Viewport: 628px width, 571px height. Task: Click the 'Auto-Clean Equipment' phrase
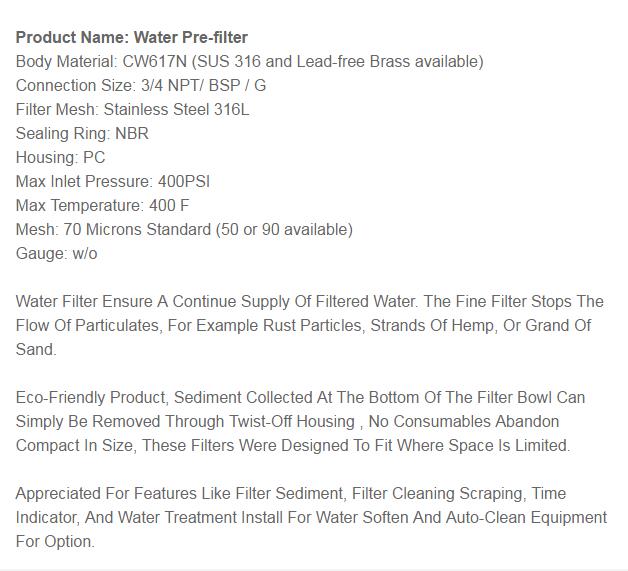pyautogui.click(x=526, y=518)
